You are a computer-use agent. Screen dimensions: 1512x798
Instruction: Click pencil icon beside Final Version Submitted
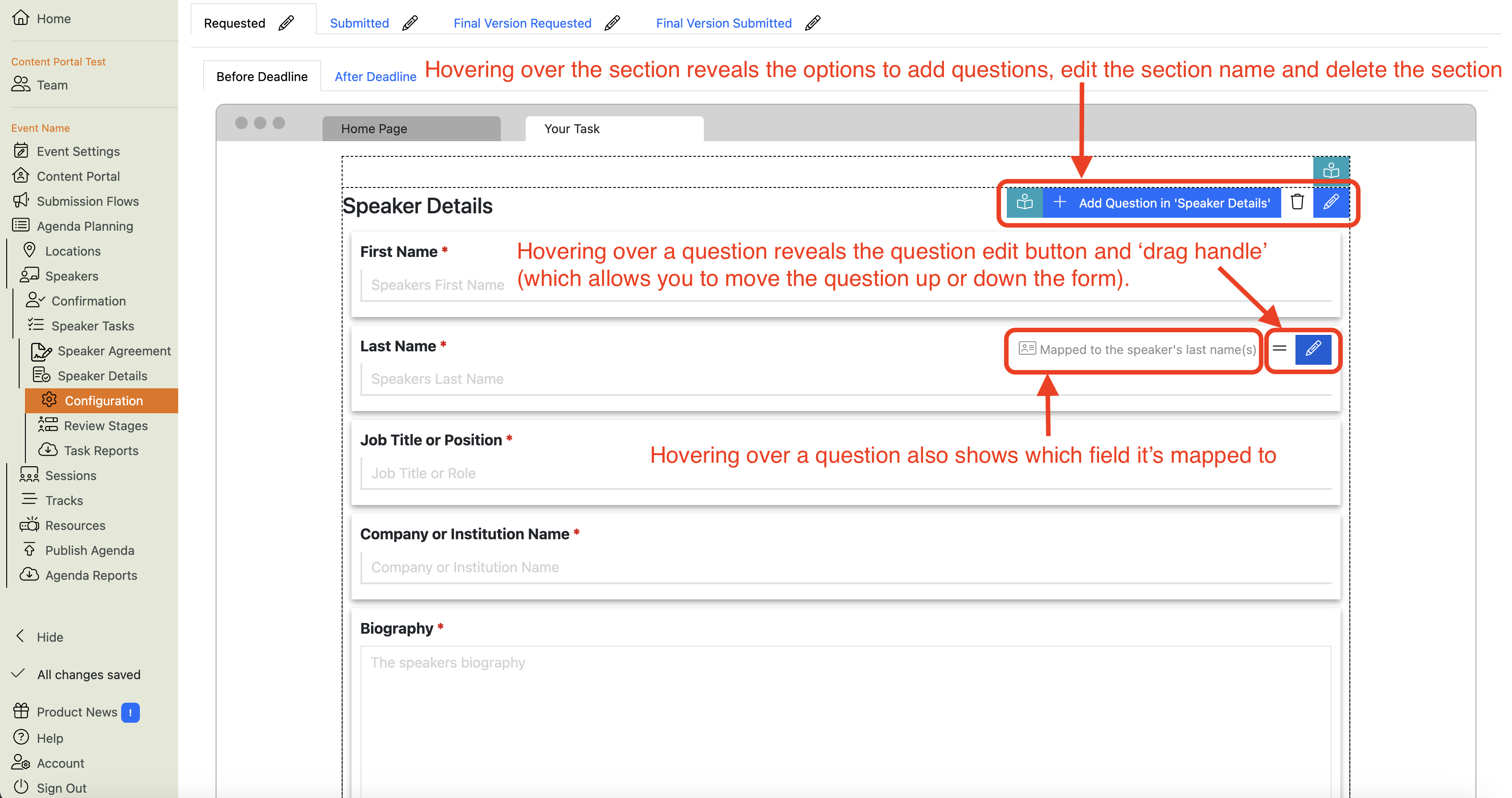coord(812,23)
